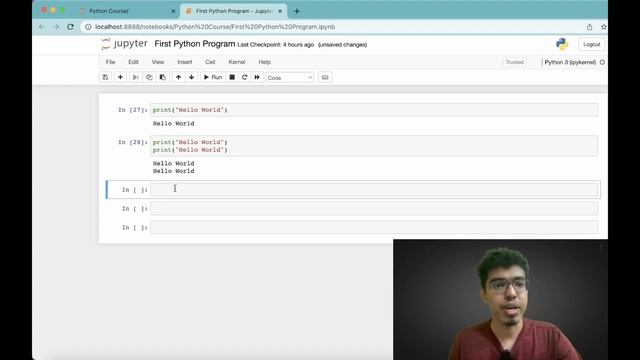This screenshot has height=360, width=640.
Task: Click the site information icon in address bar
Action: pos(88,27)
